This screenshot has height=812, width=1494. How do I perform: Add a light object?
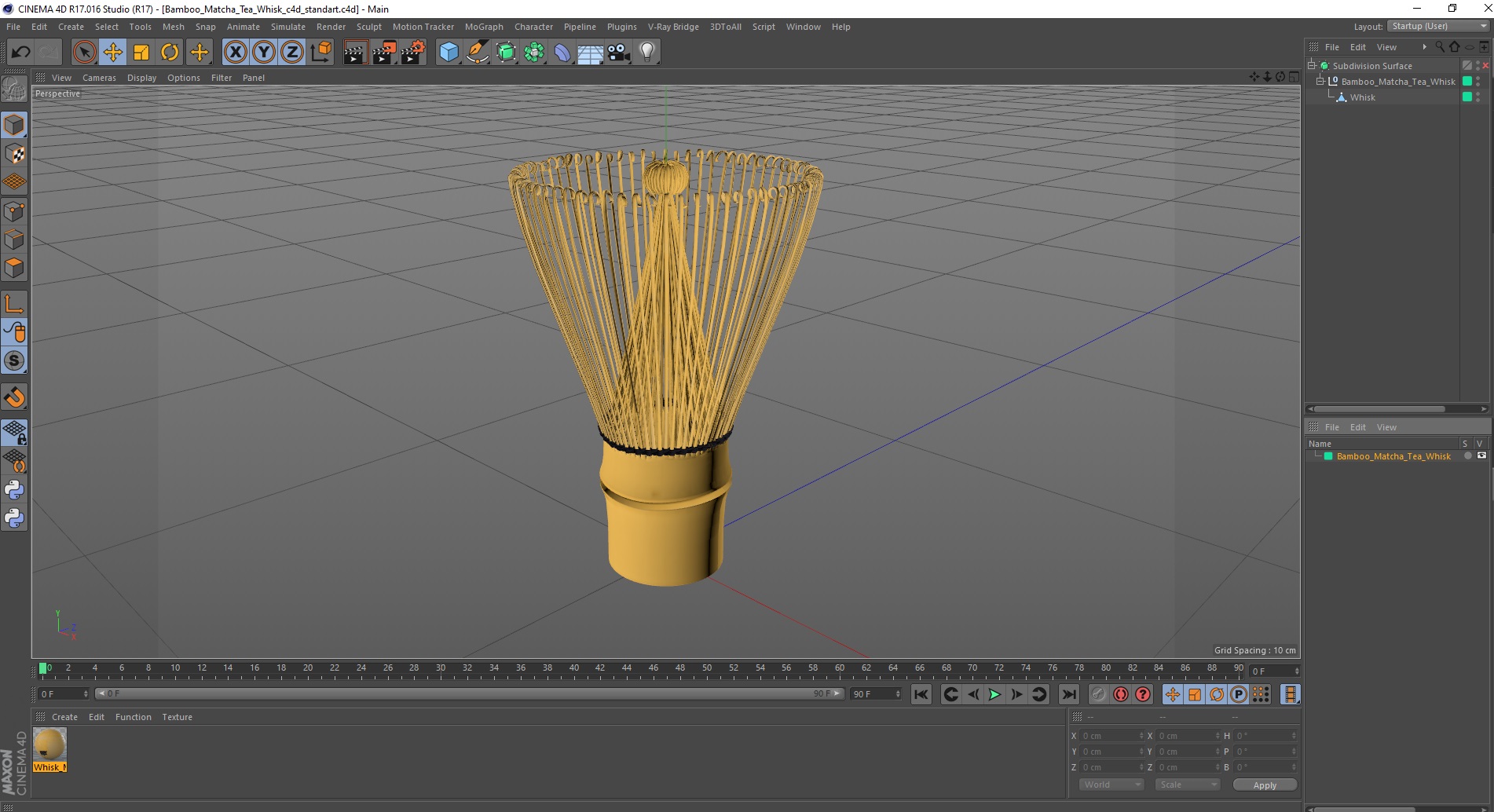(x=647, y=53)
